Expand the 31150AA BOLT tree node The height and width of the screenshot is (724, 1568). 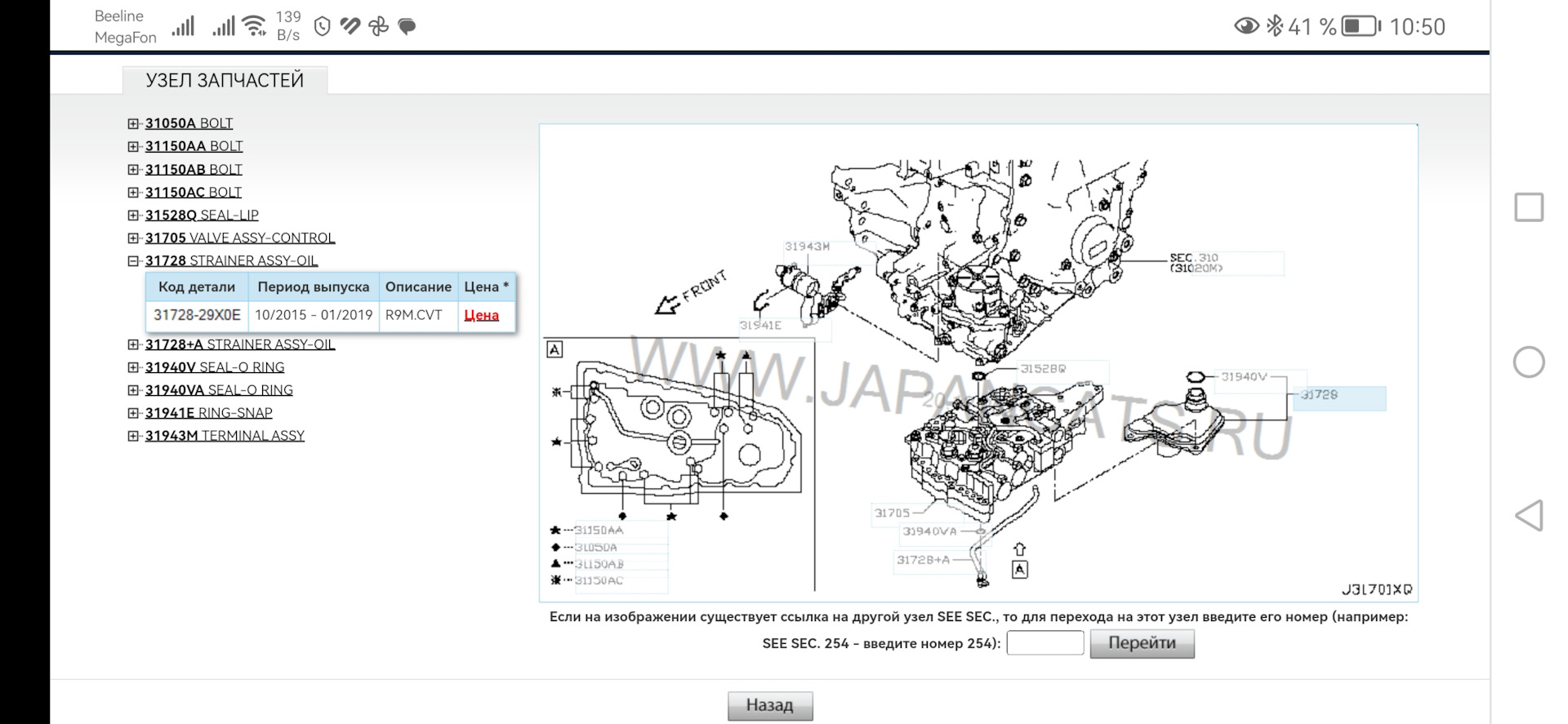(x=133, y=147)
